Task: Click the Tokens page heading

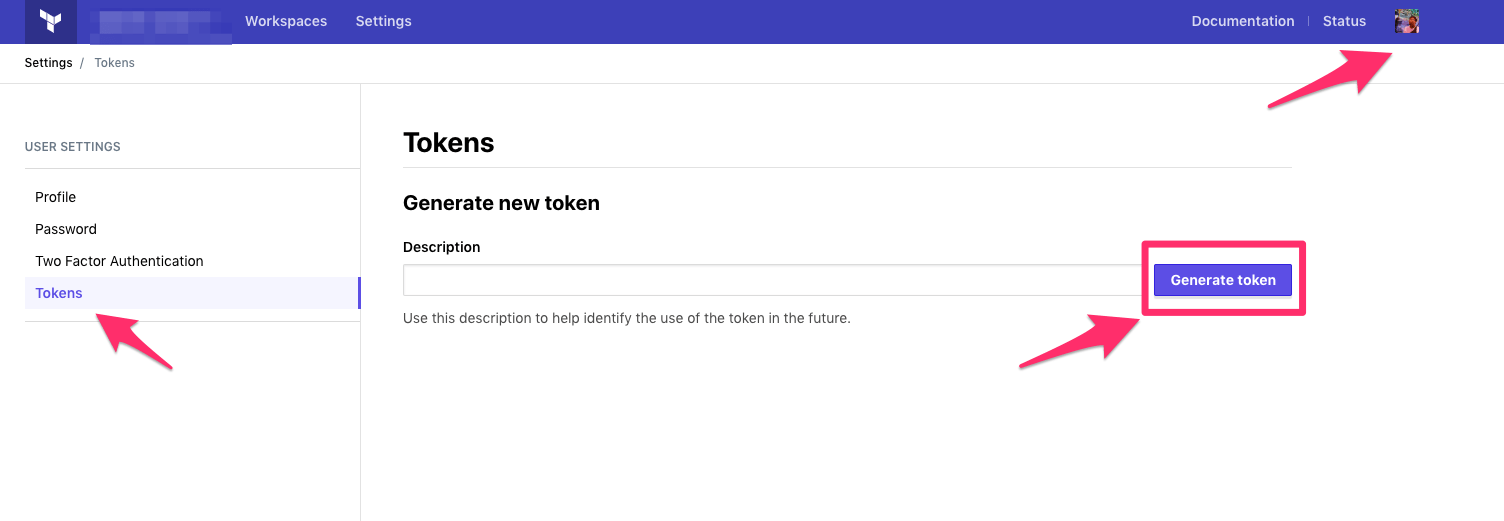Action: [x=448, y=143]
